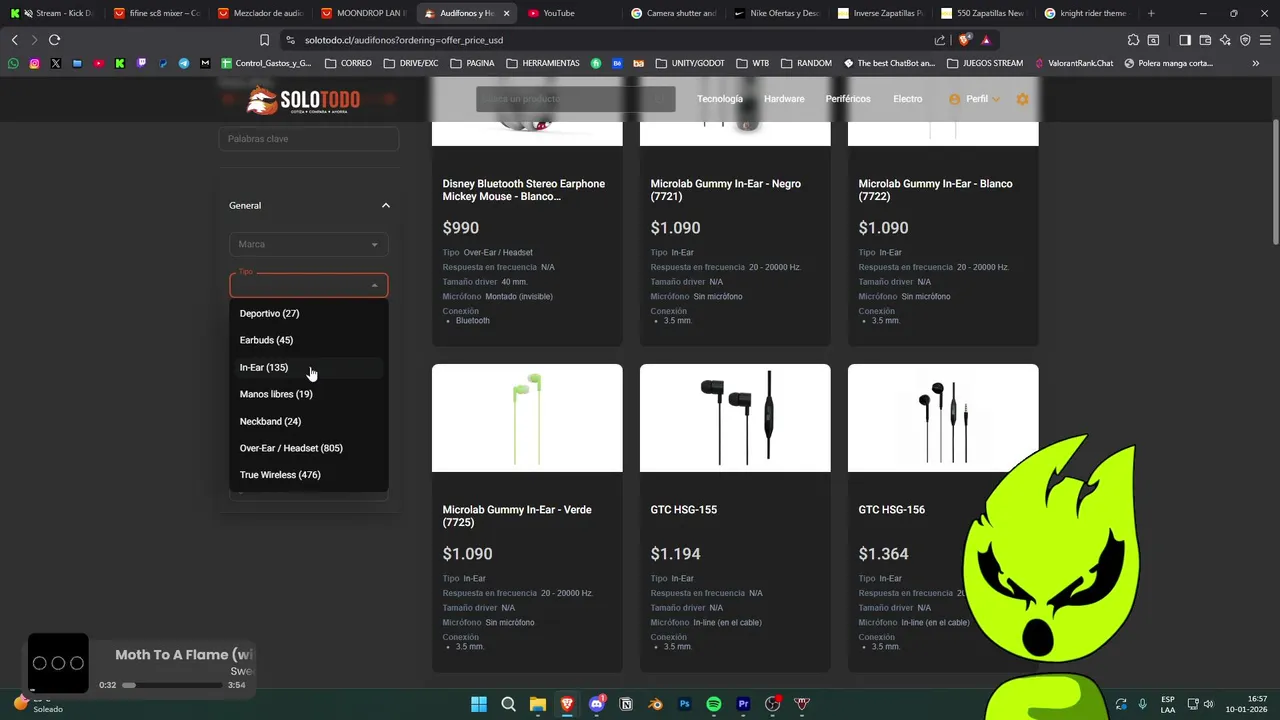1280x720 pixels.
Task: Close the open Tipo dropdown field
Action: pyautogui.click(x=308, y=285)
